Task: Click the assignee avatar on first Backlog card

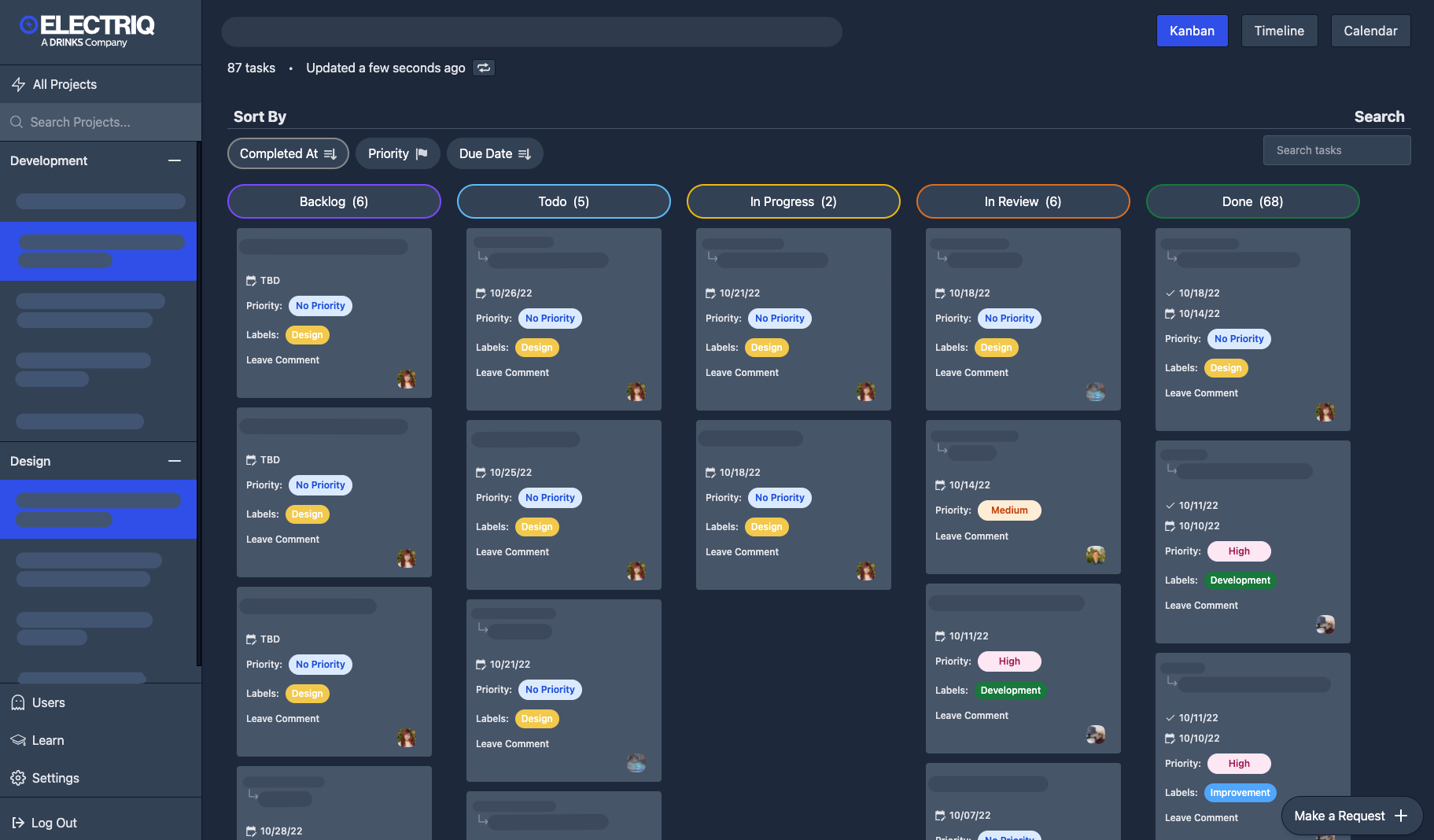Action: tap(407, 379)
